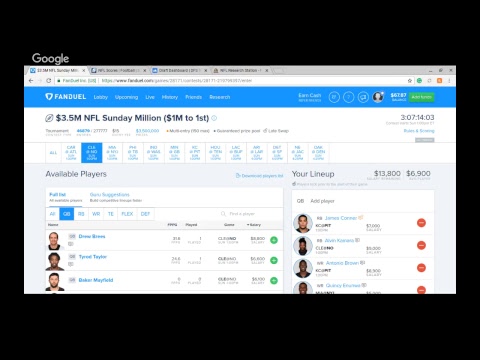Screen dimensions: 480x360
Task: Sort by the Game column header
Action: coord(229,225)
